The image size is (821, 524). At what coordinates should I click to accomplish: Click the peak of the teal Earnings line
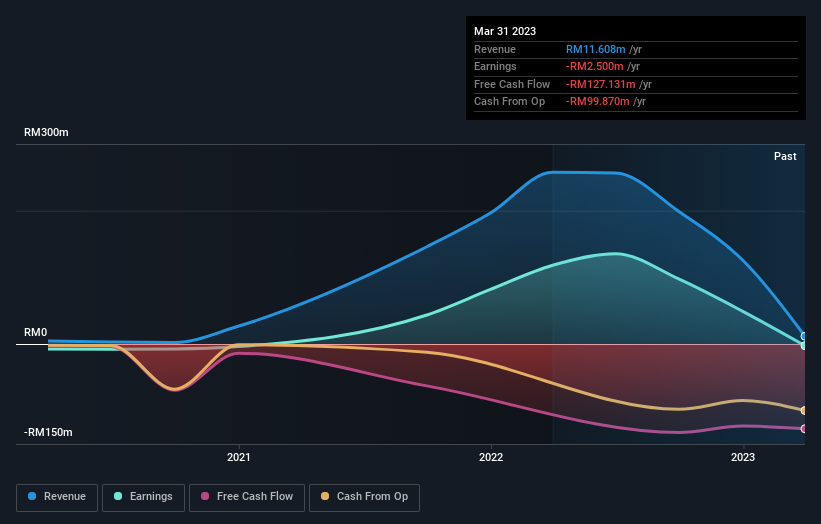coord(617,254)
